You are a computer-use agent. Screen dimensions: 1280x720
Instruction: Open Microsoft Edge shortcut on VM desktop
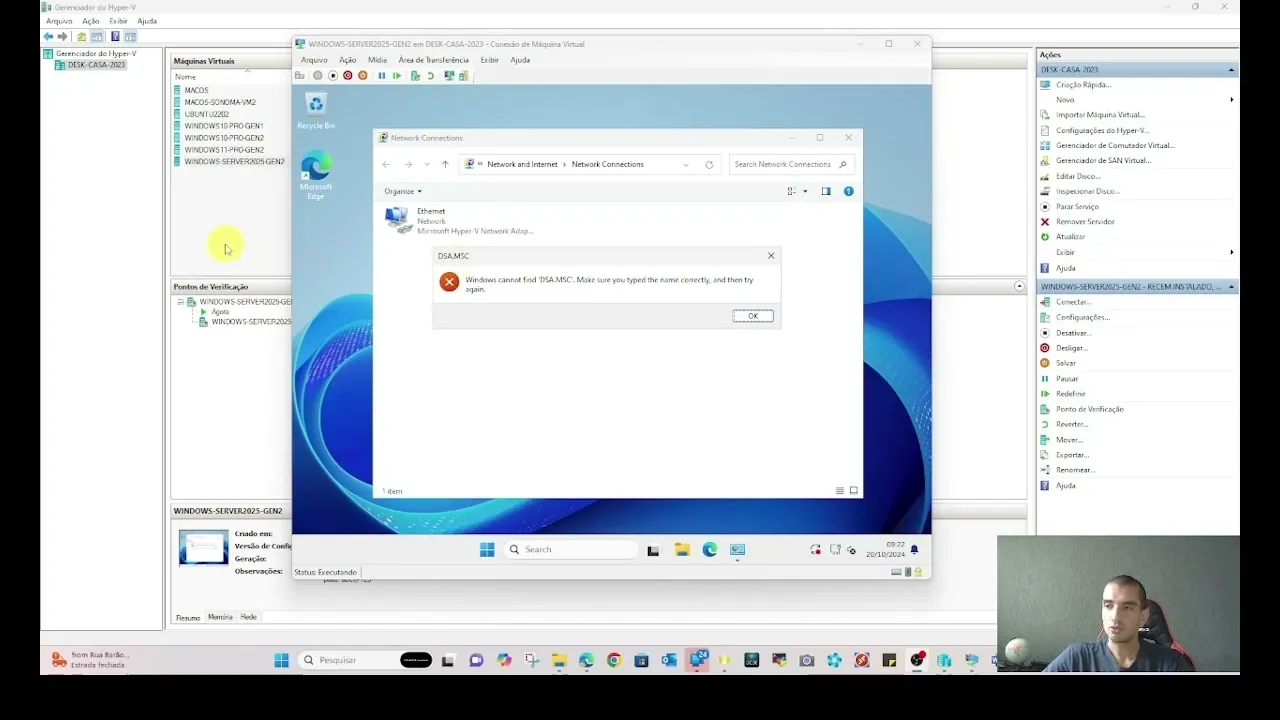click(316, 176)
